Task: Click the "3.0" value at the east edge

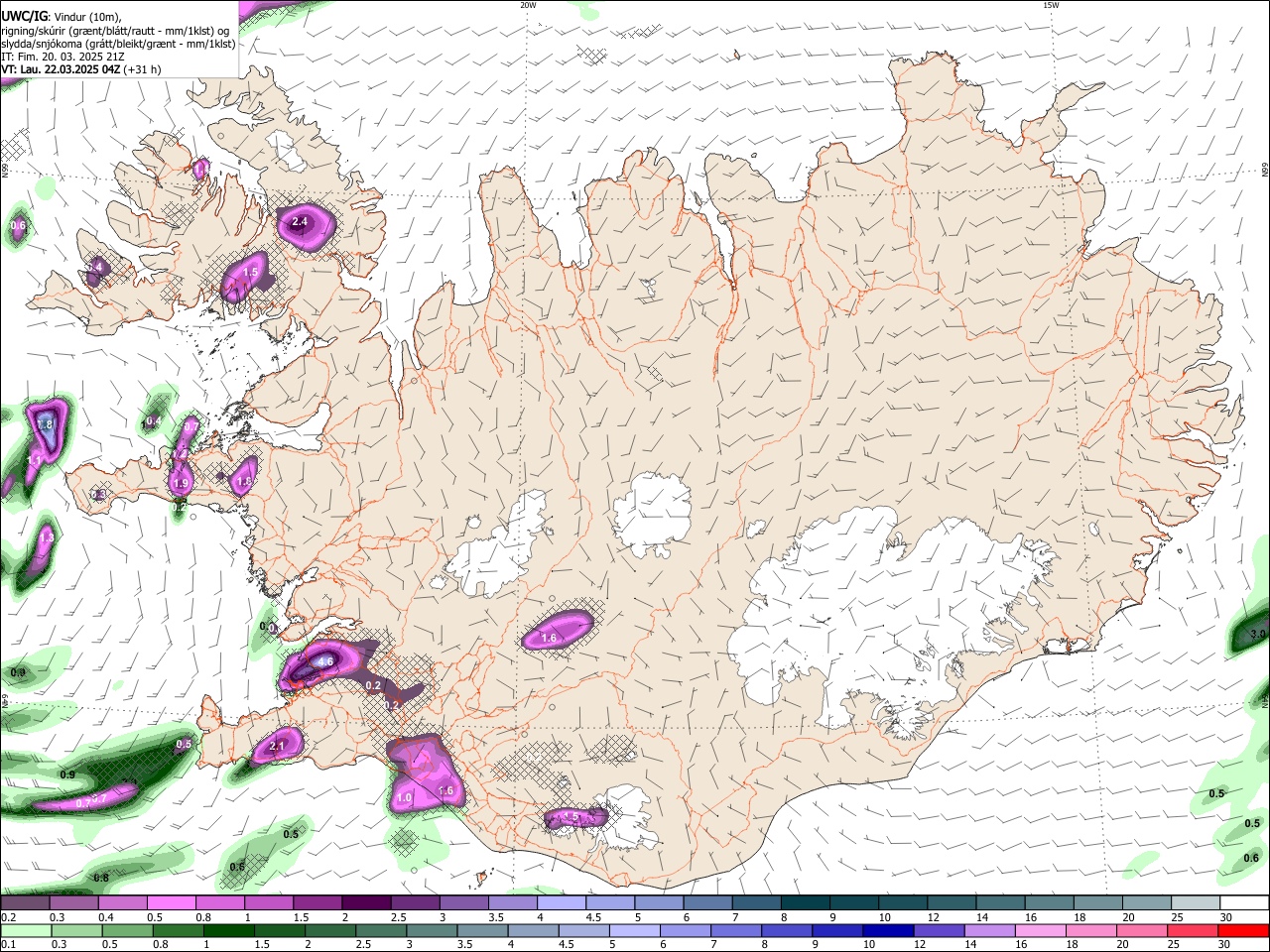Action: [x=1259, y=634]
